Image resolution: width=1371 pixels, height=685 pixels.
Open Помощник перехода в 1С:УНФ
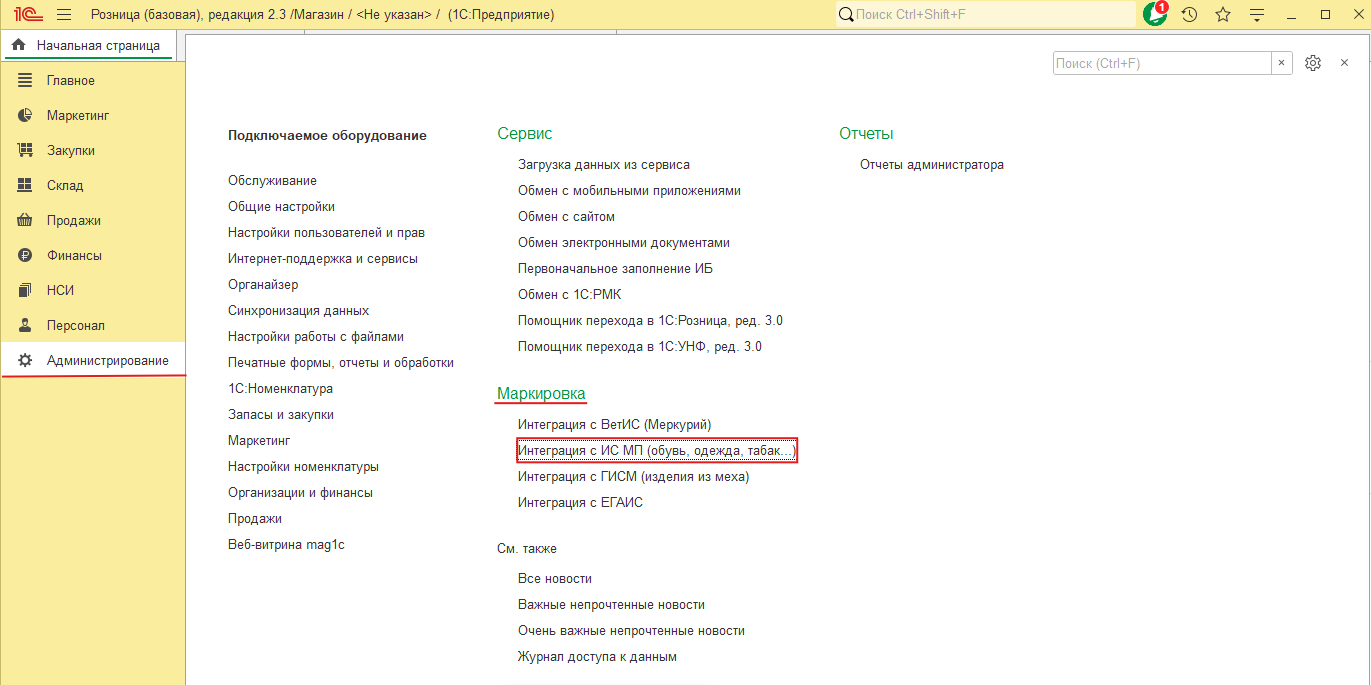pos(640,347)
